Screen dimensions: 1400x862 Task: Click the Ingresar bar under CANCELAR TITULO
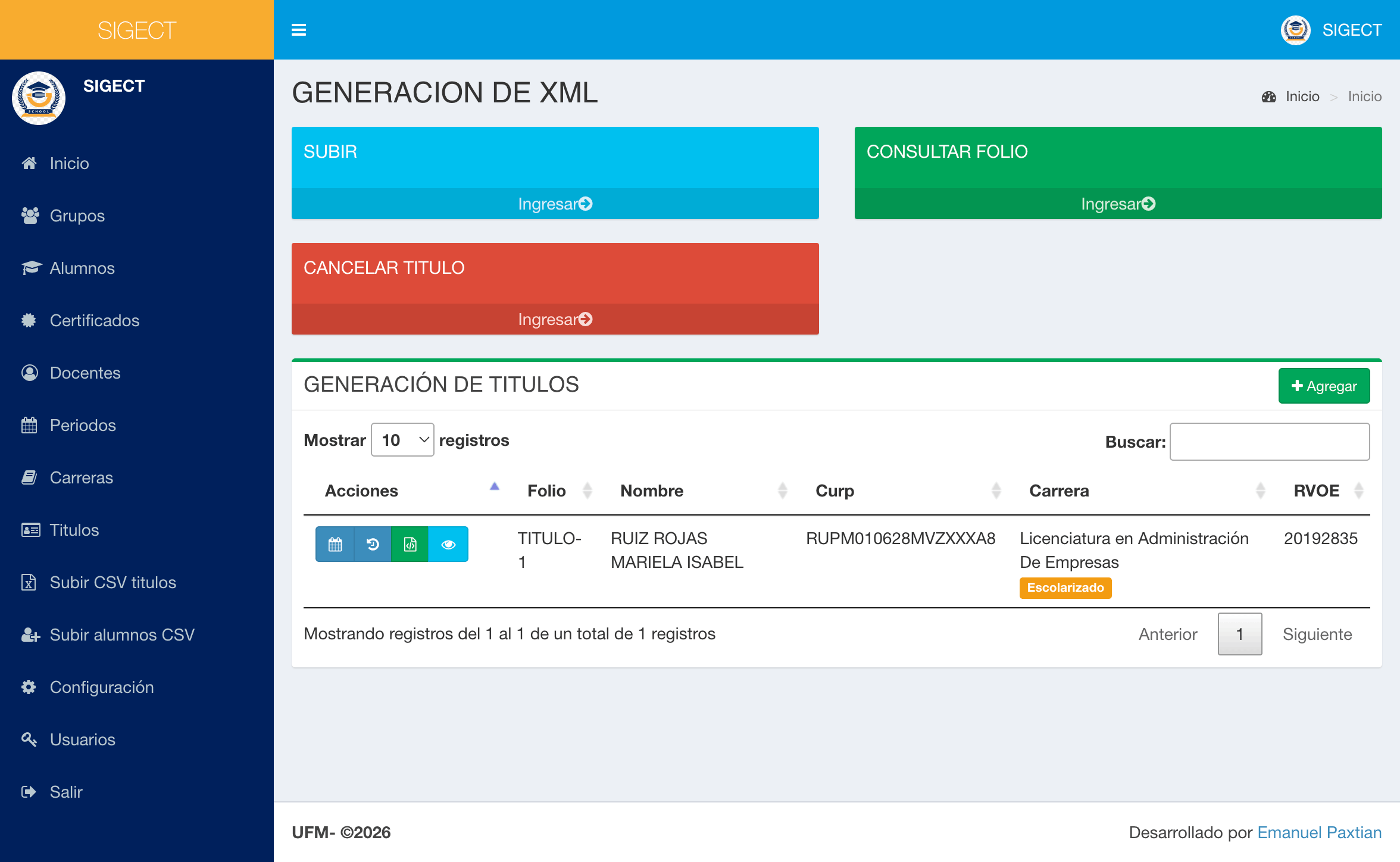tap(555, 319)
